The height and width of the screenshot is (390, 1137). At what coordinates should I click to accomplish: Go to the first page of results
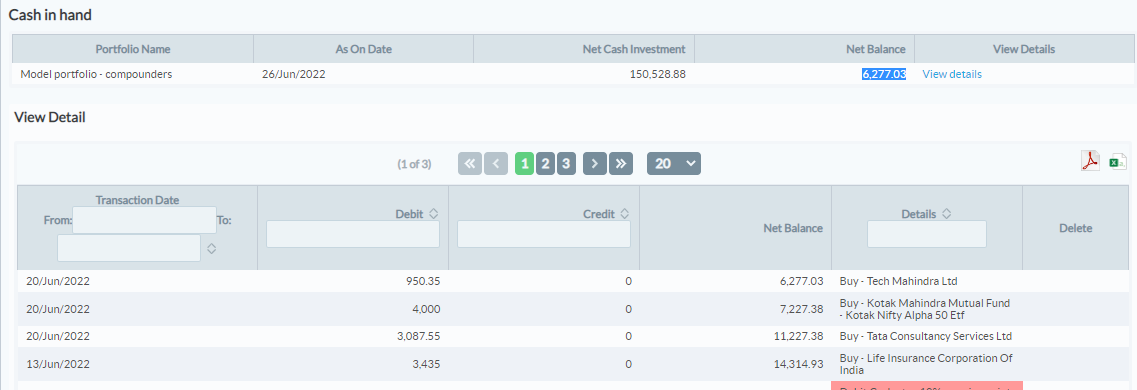pos(470,164)
